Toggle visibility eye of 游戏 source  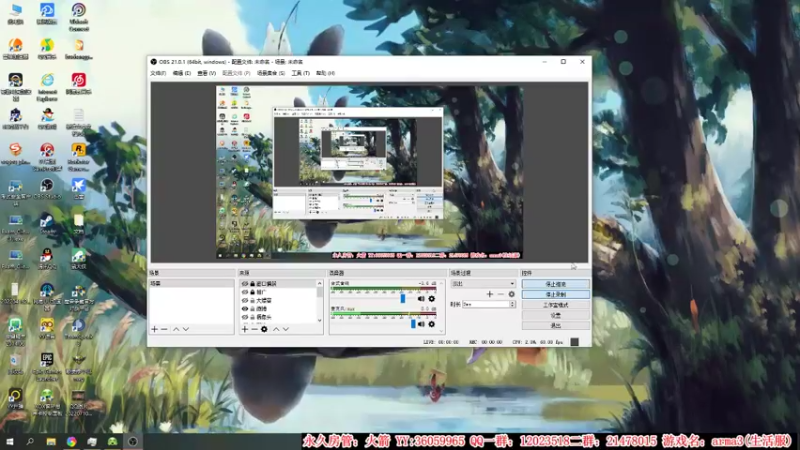pos(245,309)
